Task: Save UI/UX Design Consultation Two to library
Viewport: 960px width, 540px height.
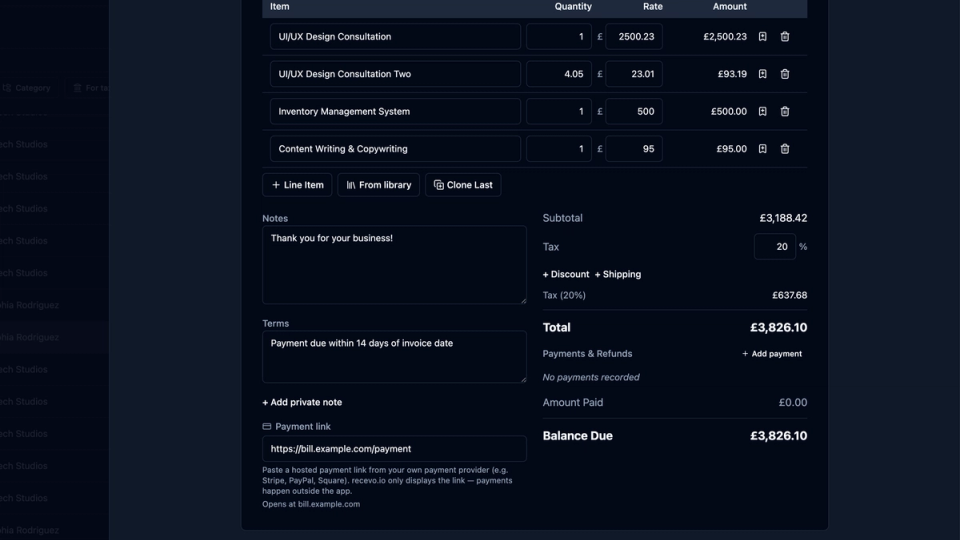Action: [x=762, y=74]
